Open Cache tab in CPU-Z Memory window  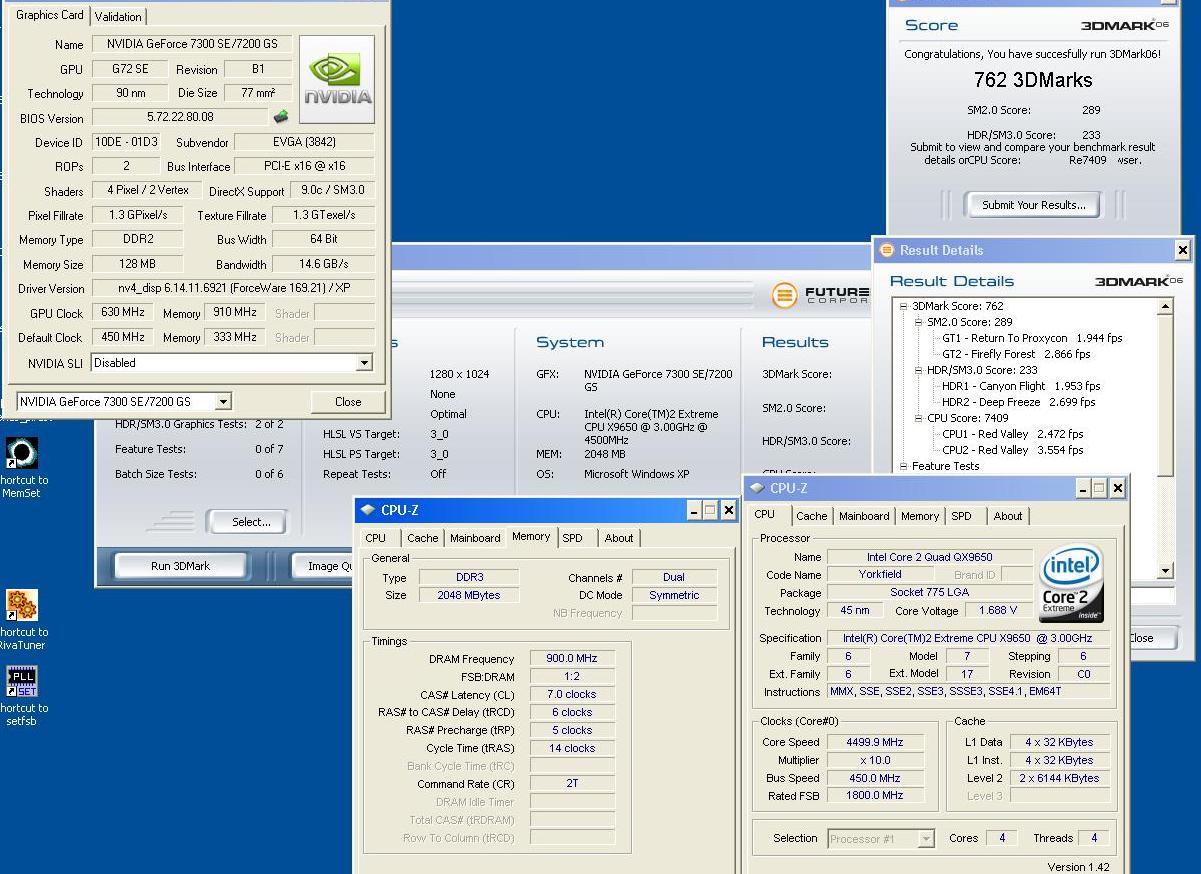[422, 538]
